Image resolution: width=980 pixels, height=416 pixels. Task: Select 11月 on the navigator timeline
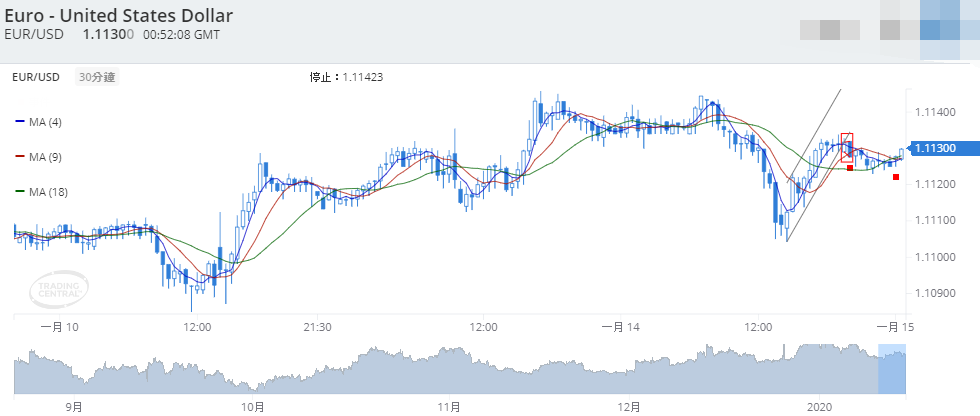coord(449,406)
